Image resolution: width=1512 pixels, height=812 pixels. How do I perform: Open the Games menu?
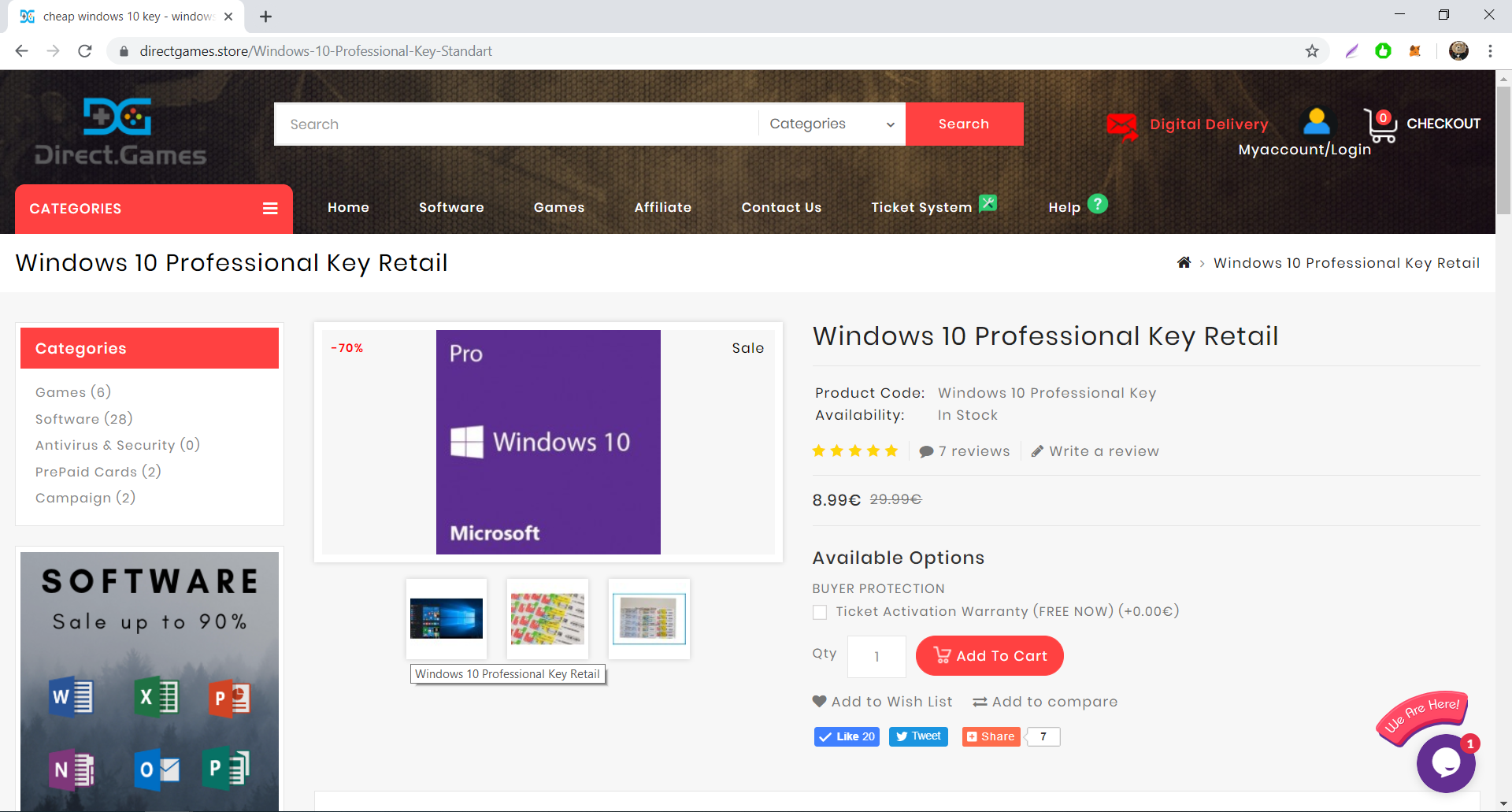tap(559, 207)
